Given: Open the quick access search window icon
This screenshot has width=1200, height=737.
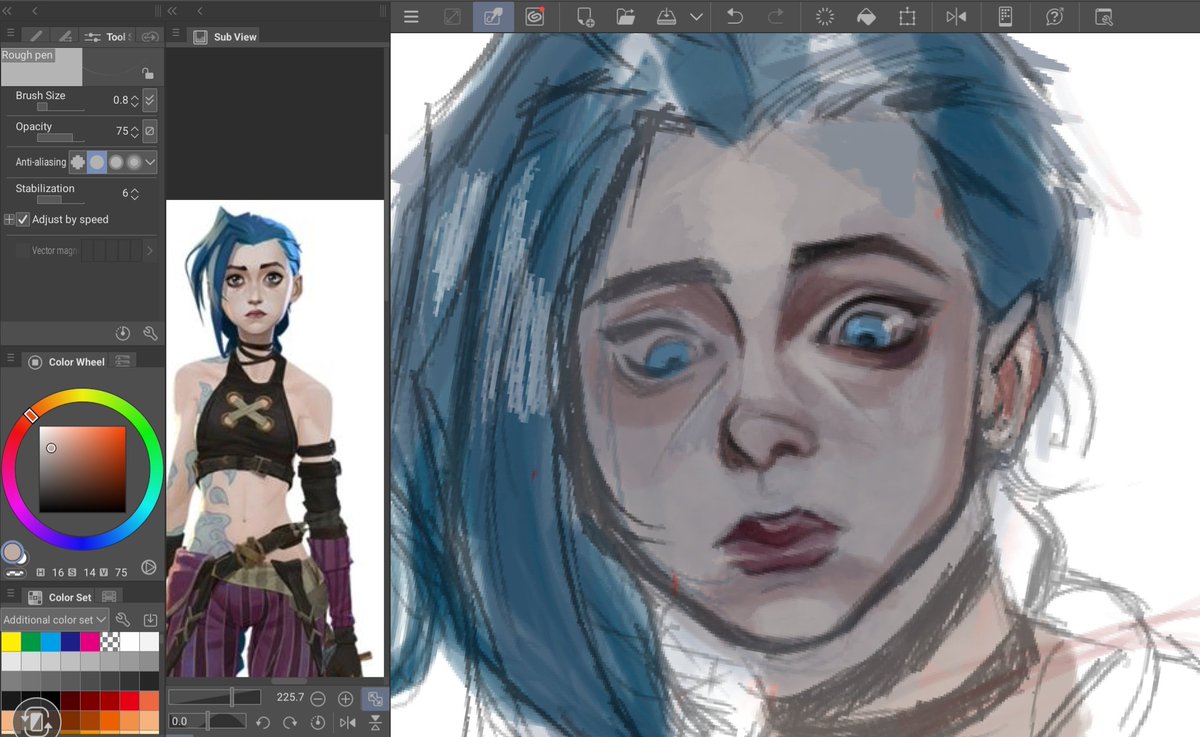Looking at the screenshot, I should 1104,17.
